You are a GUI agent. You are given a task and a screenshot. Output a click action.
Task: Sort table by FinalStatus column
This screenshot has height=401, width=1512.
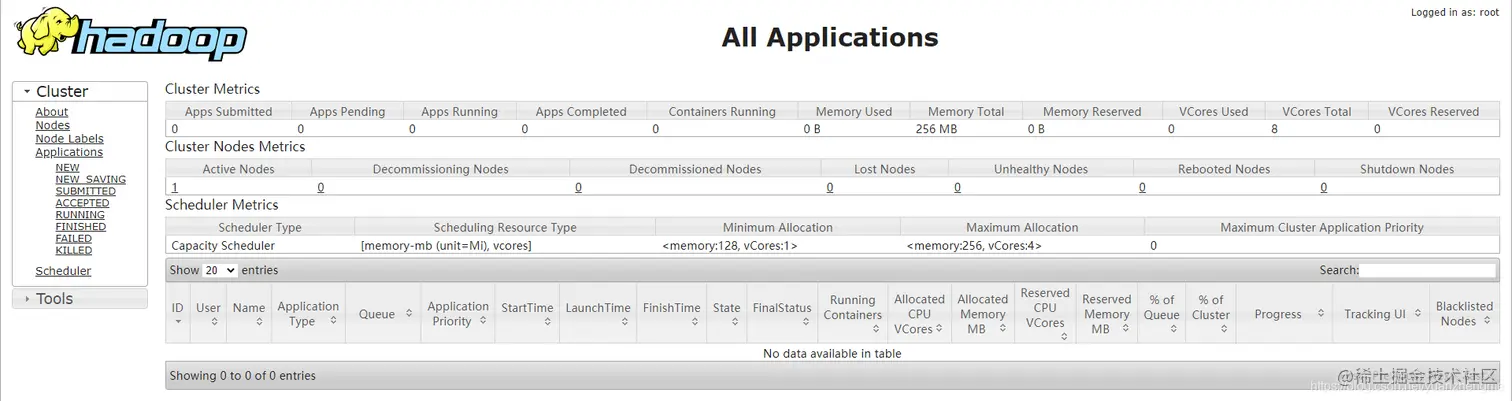[x=782, y=313]
